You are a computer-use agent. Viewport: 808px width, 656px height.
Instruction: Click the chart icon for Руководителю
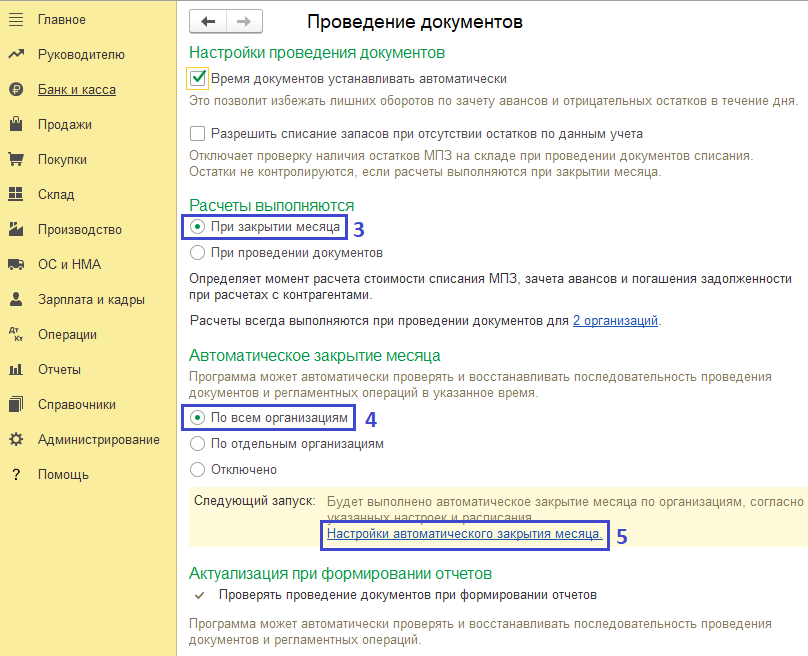pyautogui.click(x=16, y=55)
